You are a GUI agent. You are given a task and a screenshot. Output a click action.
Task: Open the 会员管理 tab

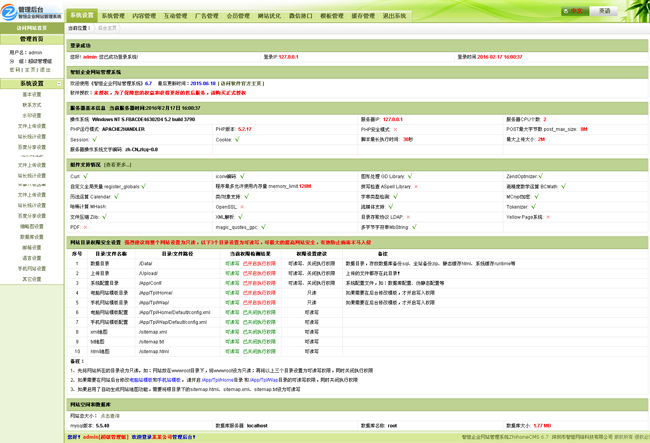pos(238,16)
